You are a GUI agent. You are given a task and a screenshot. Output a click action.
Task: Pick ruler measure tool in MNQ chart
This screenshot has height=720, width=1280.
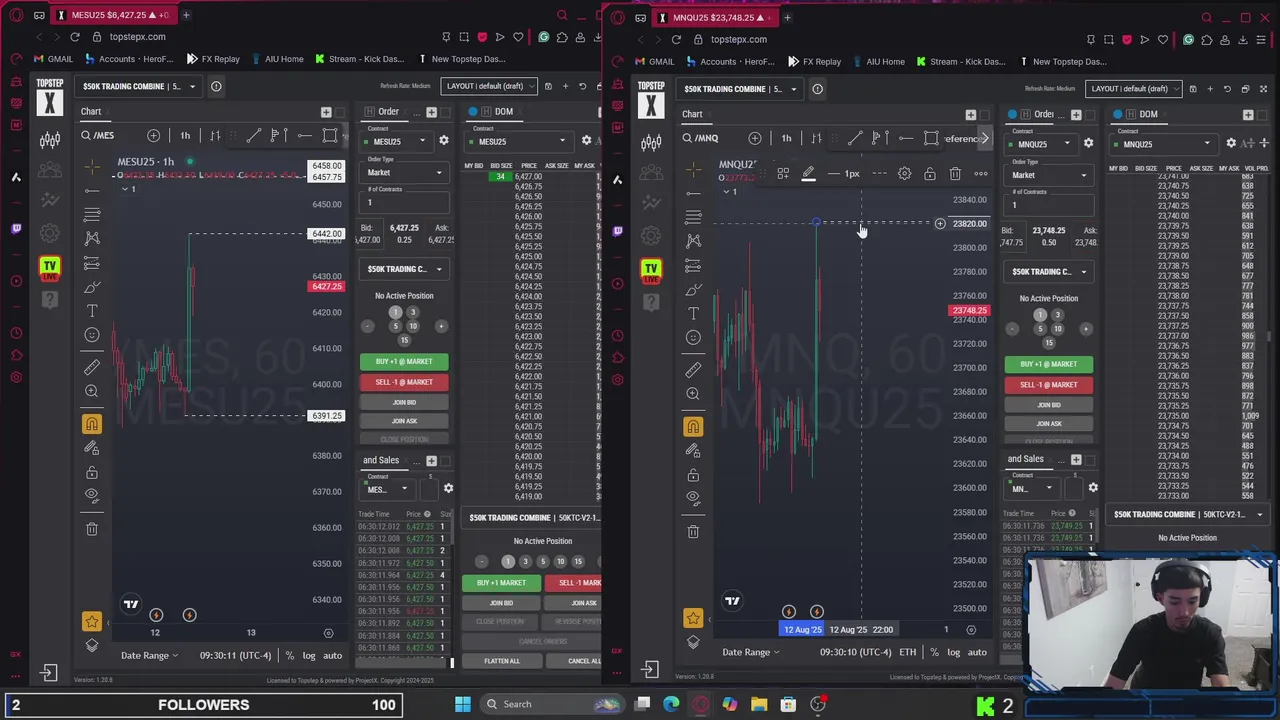[693, 370]
